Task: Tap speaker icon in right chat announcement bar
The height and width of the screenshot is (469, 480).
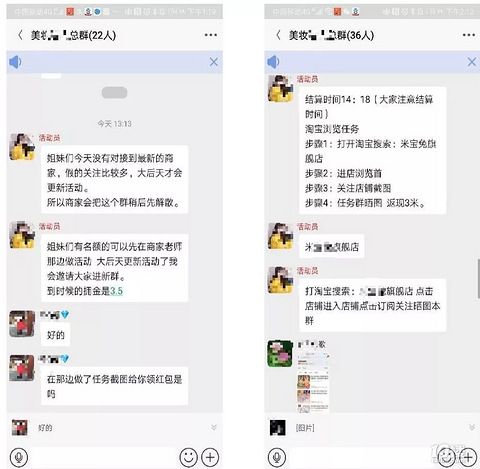Action: click(273, 62)
